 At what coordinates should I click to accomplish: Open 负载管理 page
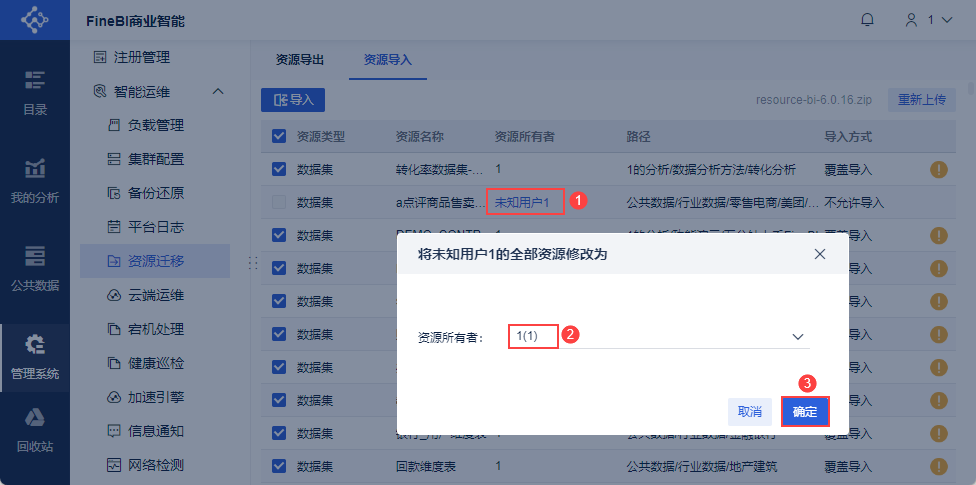tap(155, 125)
